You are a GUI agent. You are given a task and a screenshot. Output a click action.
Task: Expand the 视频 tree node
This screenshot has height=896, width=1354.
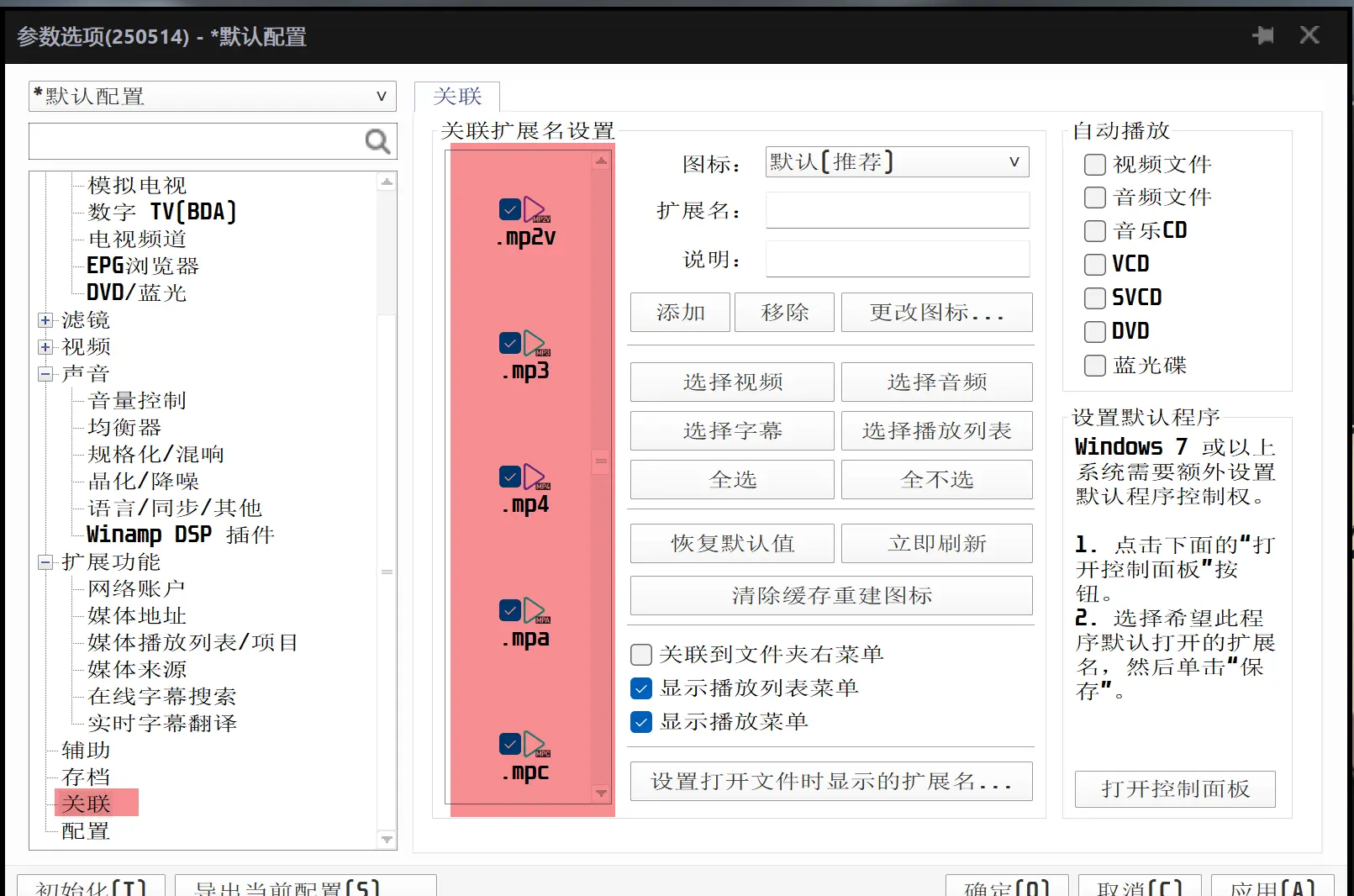point(45,347)
